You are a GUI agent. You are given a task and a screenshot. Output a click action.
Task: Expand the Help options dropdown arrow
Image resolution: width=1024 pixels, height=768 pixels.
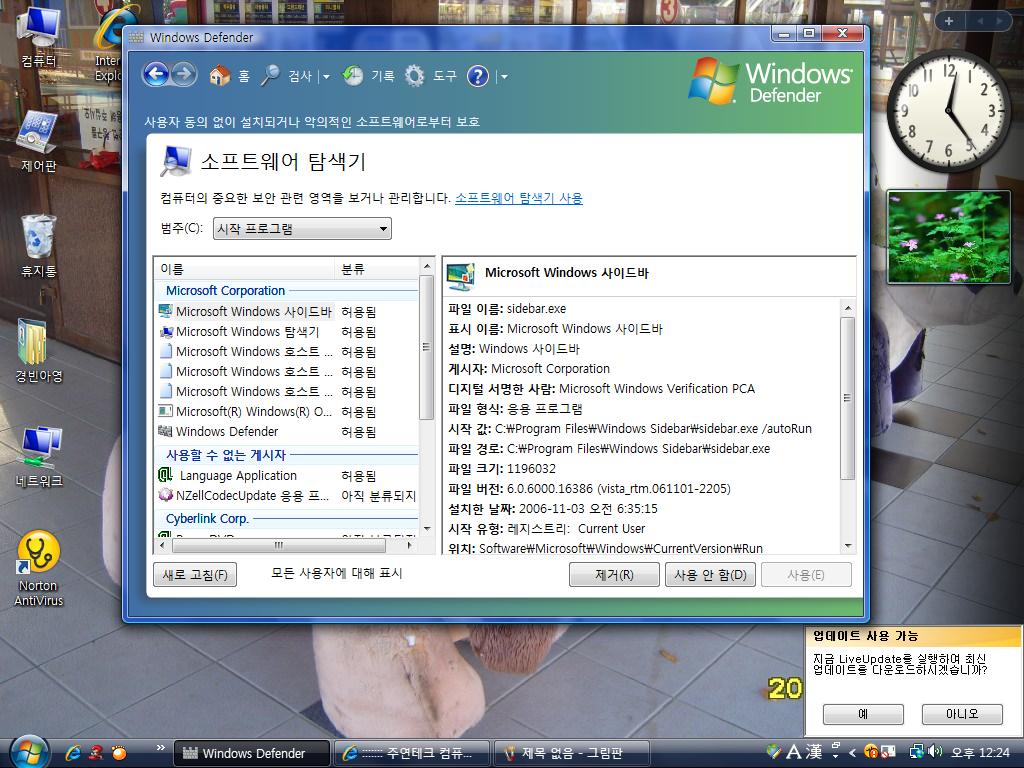[503, 77]
